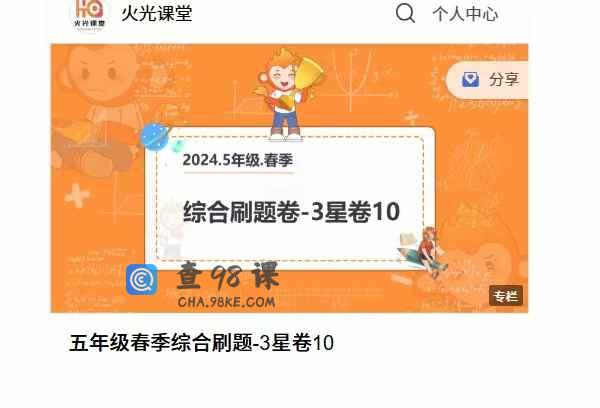Click the CHA.98KE.COM watermark text
Screen dimensions: 600x408
(x=227, y=302)
